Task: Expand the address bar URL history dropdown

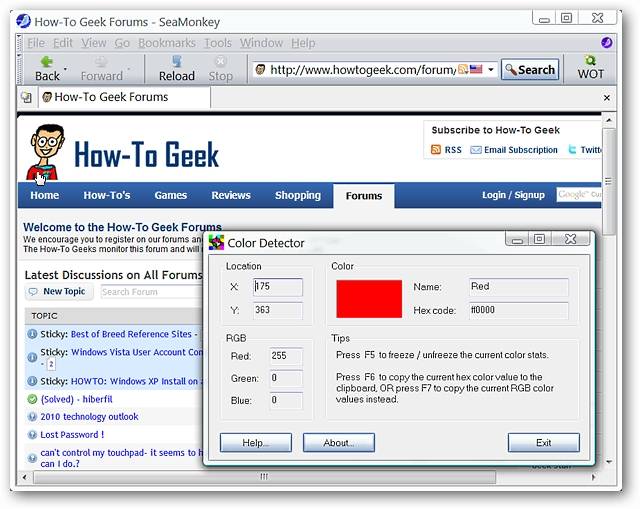Action: pyautogui.click(x=491, y=70)
